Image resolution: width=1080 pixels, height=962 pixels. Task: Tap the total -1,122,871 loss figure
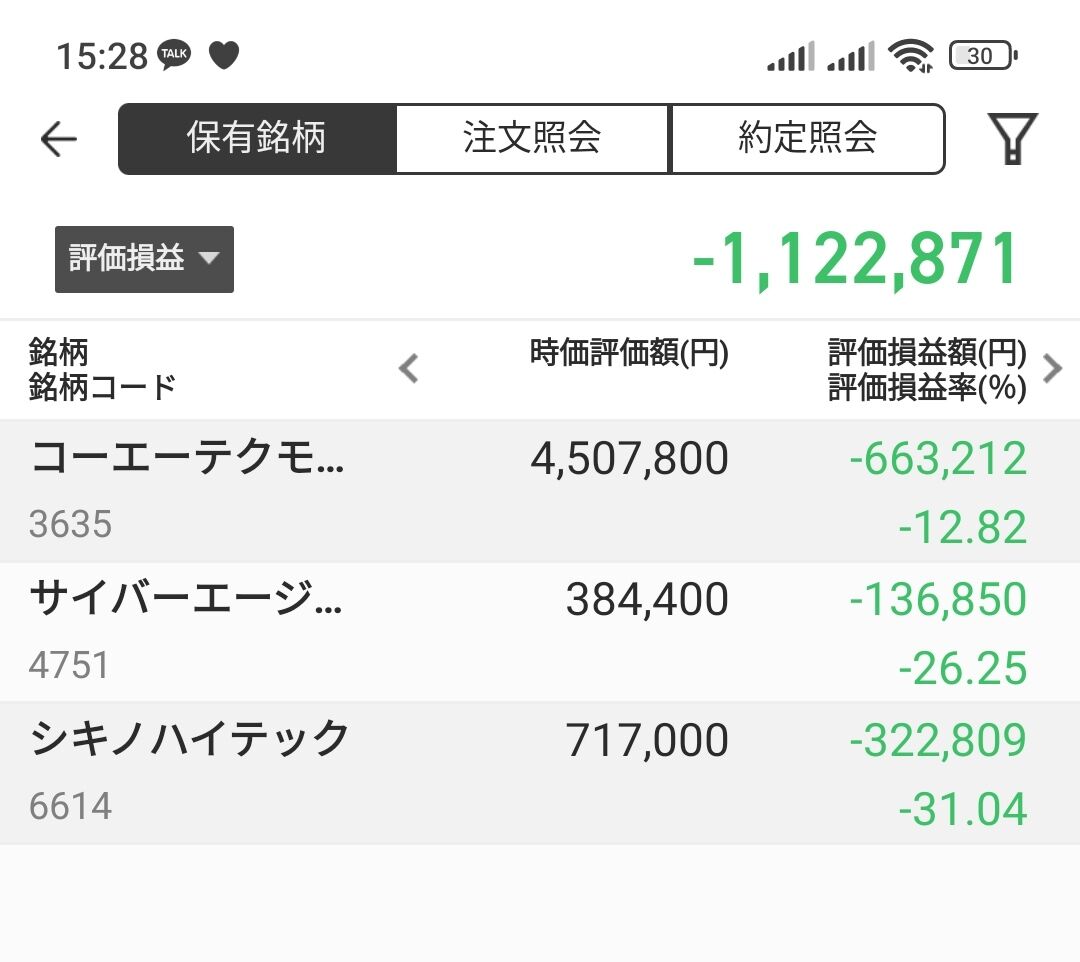(856, 259)
